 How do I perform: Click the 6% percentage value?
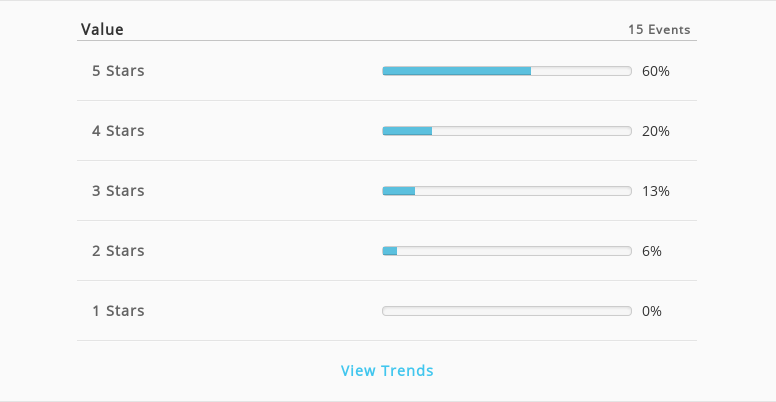[652, 251]
